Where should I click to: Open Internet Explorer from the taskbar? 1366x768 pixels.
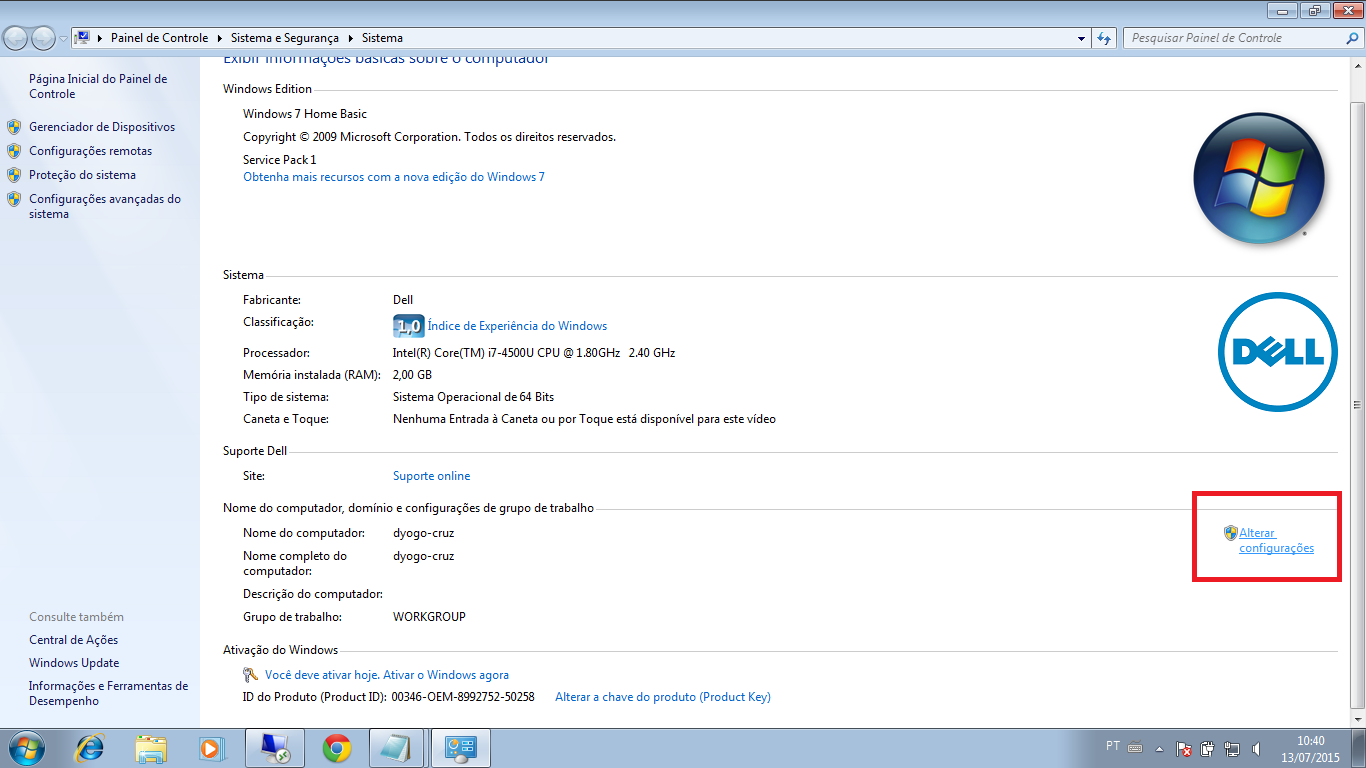click(x=91, y=747)
